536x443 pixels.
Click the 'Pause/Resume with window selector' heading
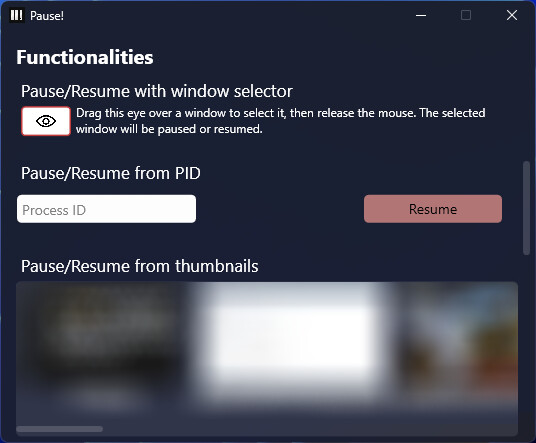pyautogui.click(x=157, y=91)
